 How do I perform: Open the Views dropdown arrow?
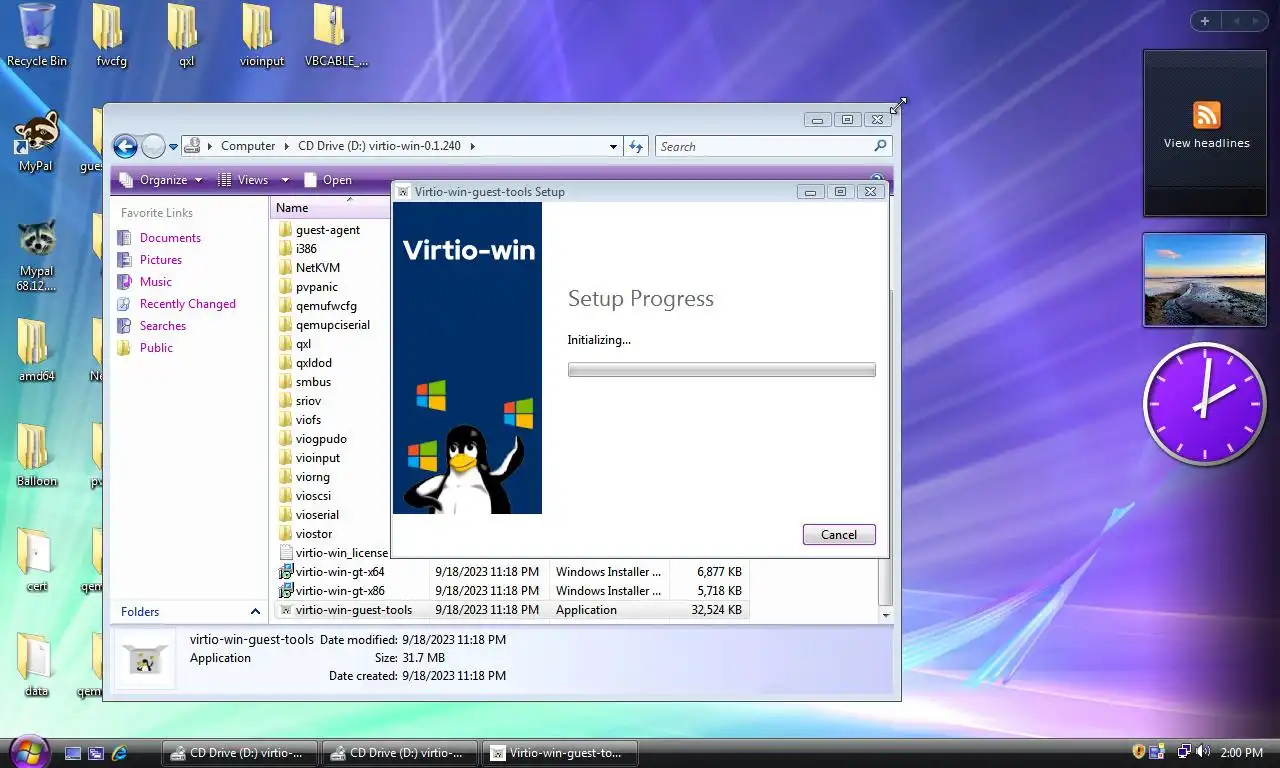pyautogui.click(x=285, y=180)
